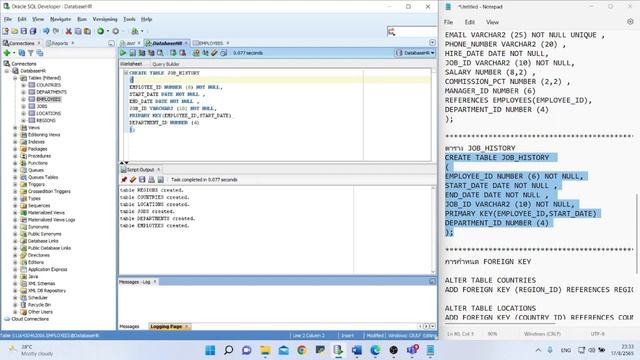Open the File menu in SQL Developer
Image resolution: width=640 pixels, height=360 pixels.
coord(8,19)
